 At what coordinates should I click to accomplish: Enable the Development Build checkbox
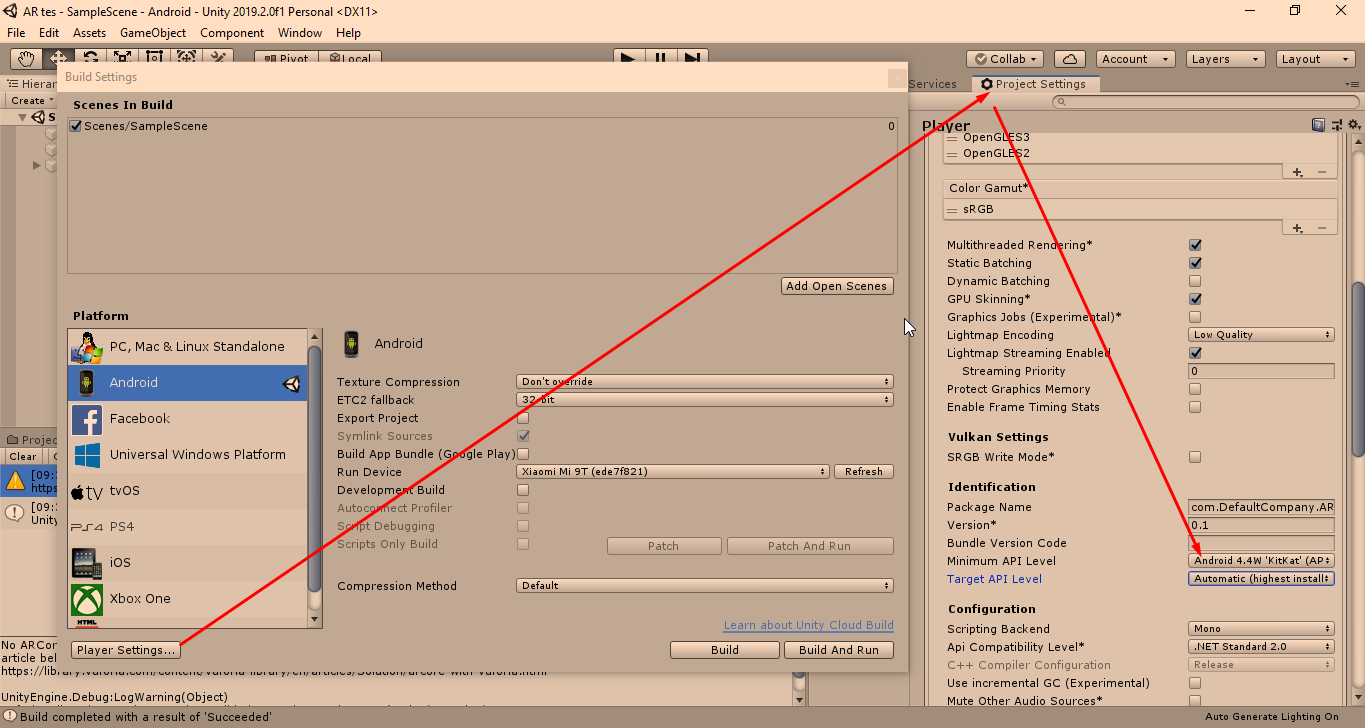tap(523, 490)
